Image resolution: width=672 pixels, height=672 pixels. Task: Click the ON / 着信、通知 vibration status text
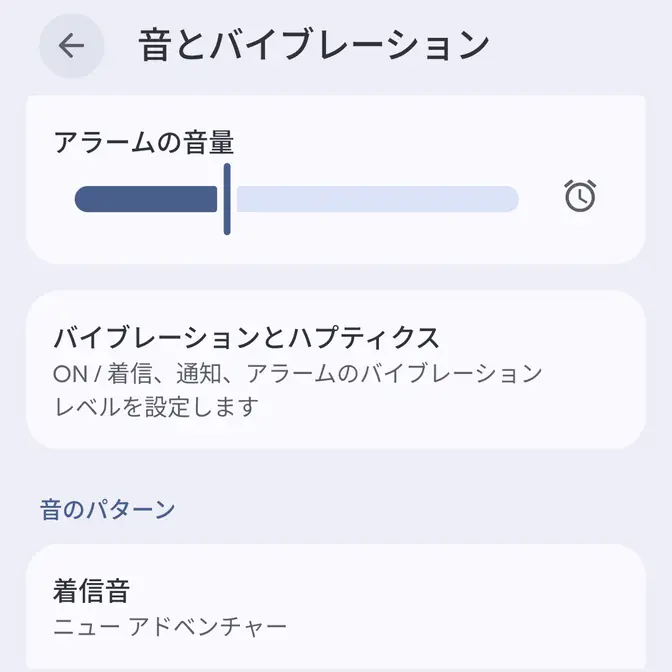coord(297,374)
